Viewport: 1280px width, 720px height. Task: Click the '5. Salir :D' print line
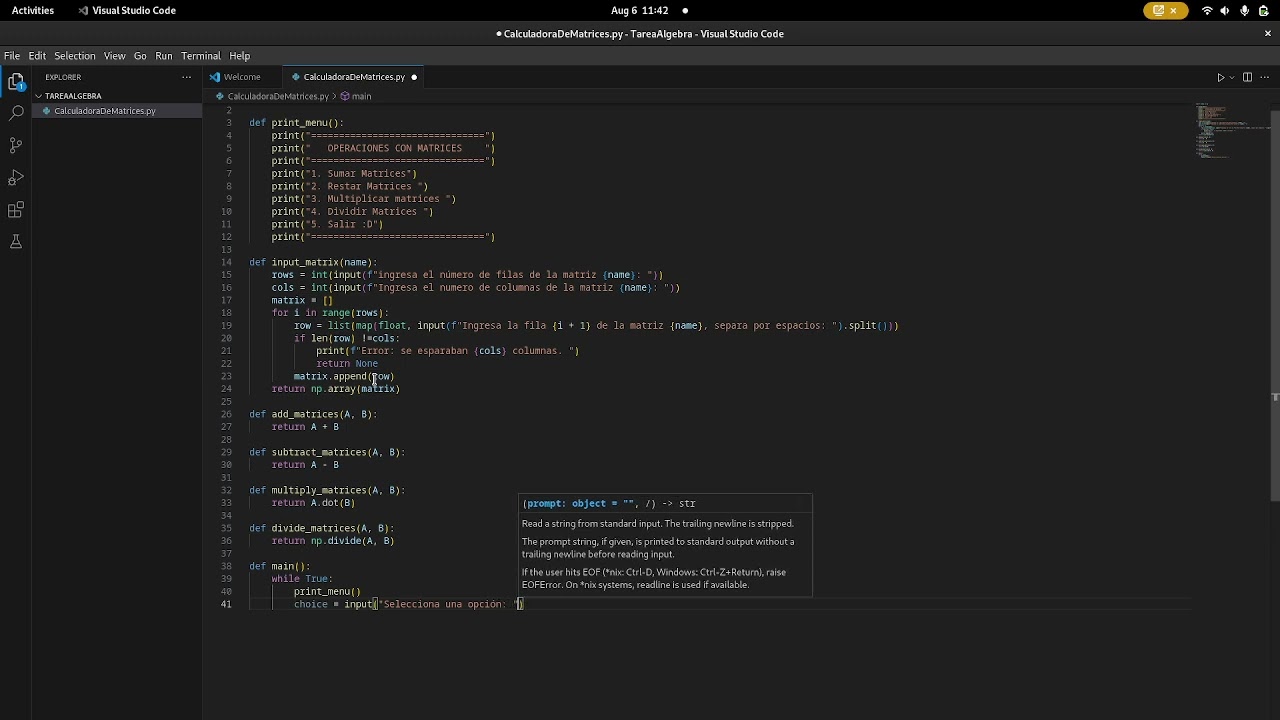[327, 224]
